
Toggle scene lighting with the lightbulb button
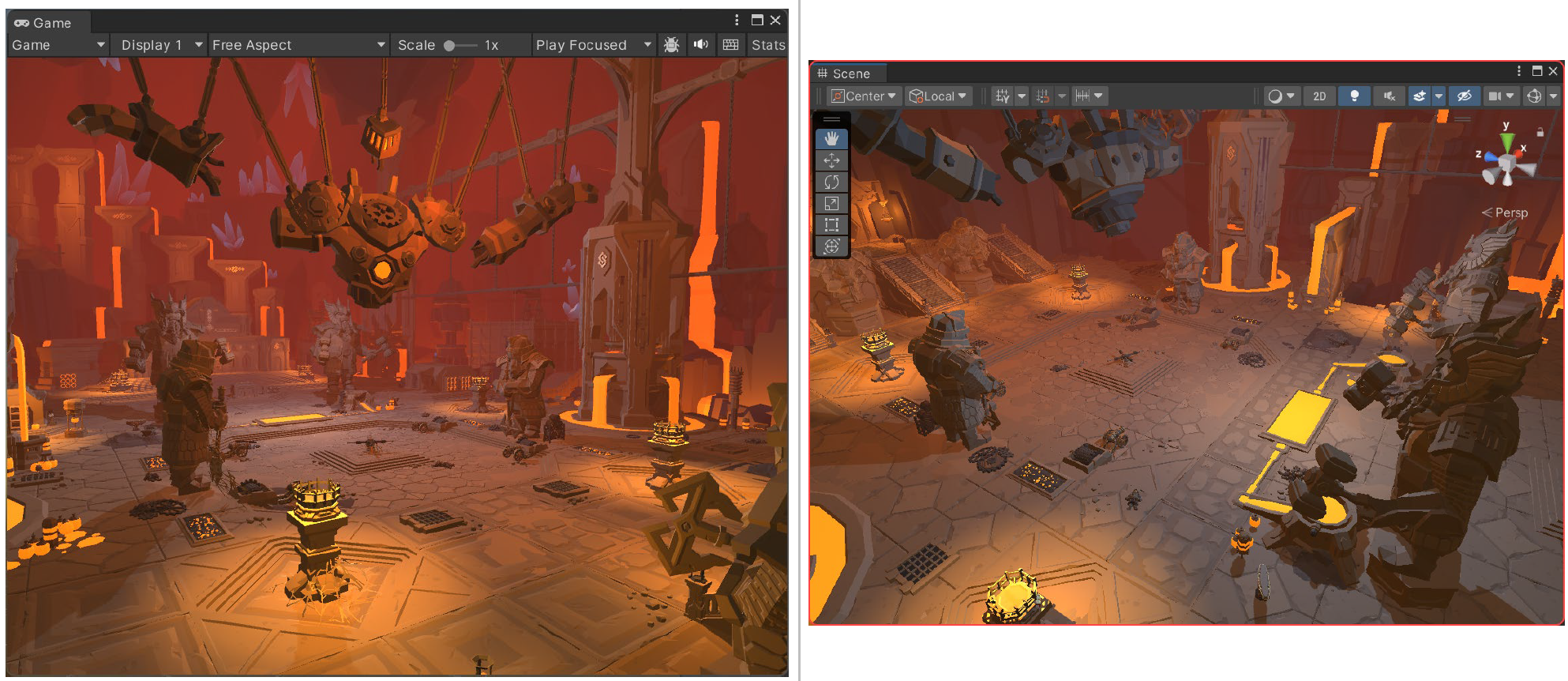click(1355, 96)
